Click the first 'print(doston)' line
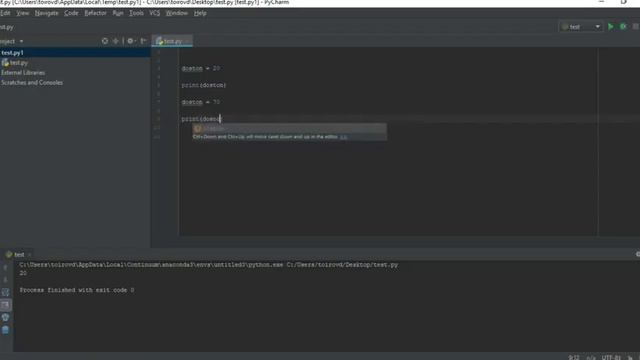640x360 pixels. (x=204, y=85)
